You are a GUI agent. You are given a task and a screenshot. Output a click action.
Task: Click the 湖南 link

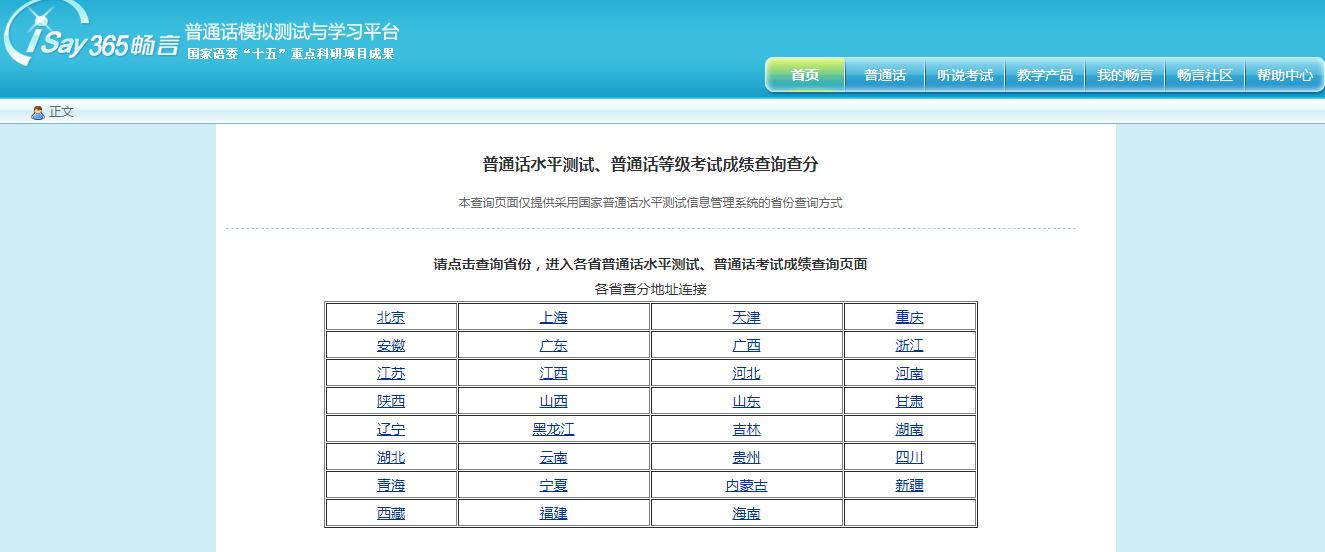[909, 429]
